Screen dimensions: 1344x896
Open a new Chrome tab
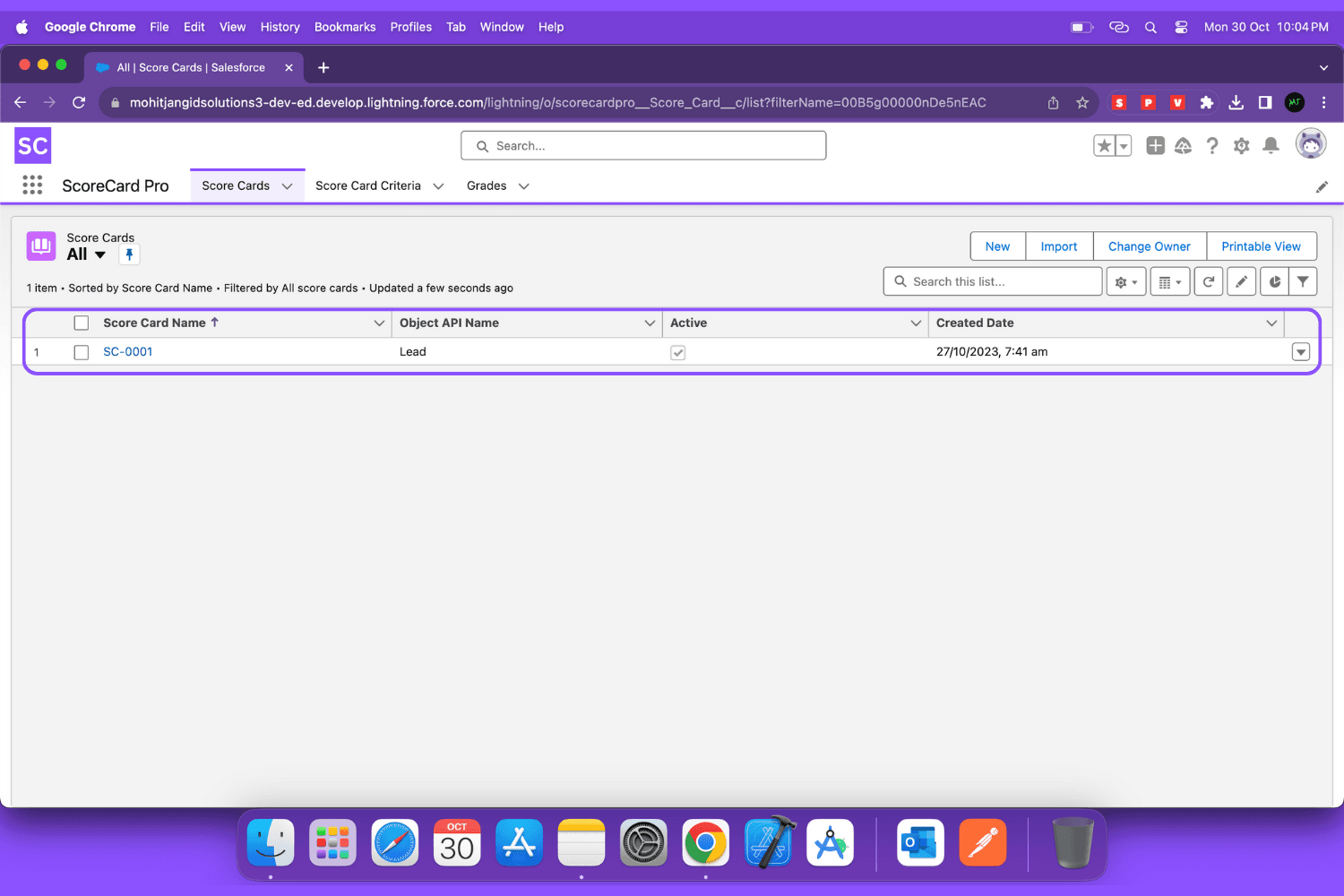(323, 67)
